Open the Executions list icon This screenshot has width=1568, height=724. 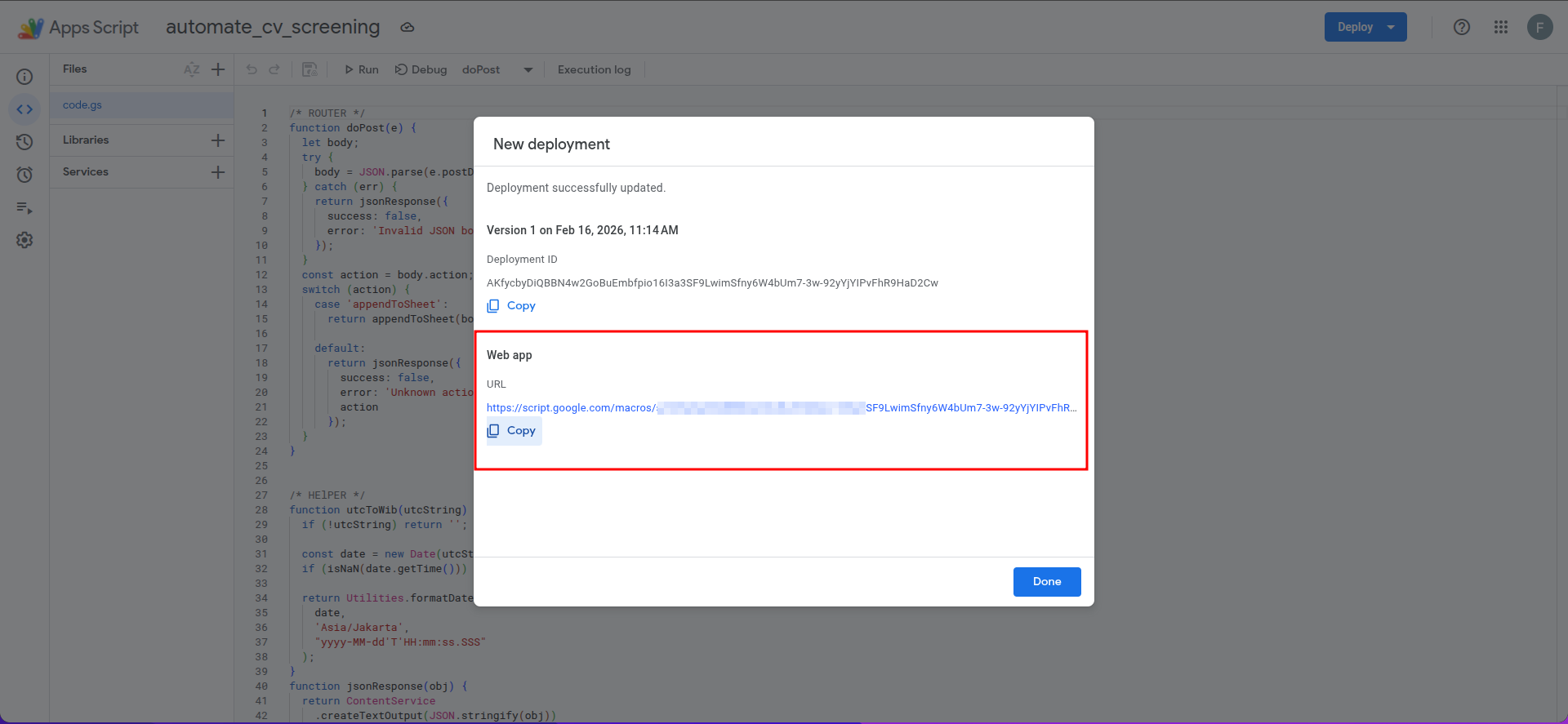24,208
